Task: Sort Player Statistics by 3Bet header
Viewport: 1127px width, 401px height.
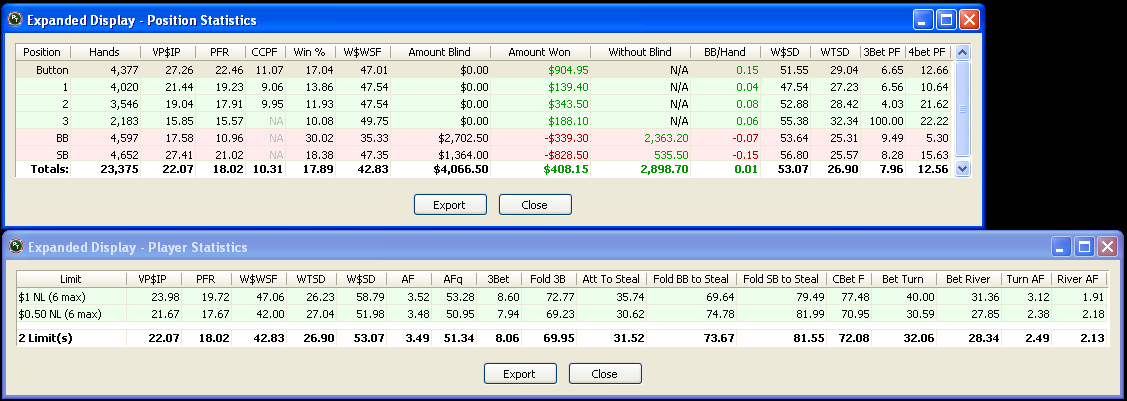Action: point(498,279)
